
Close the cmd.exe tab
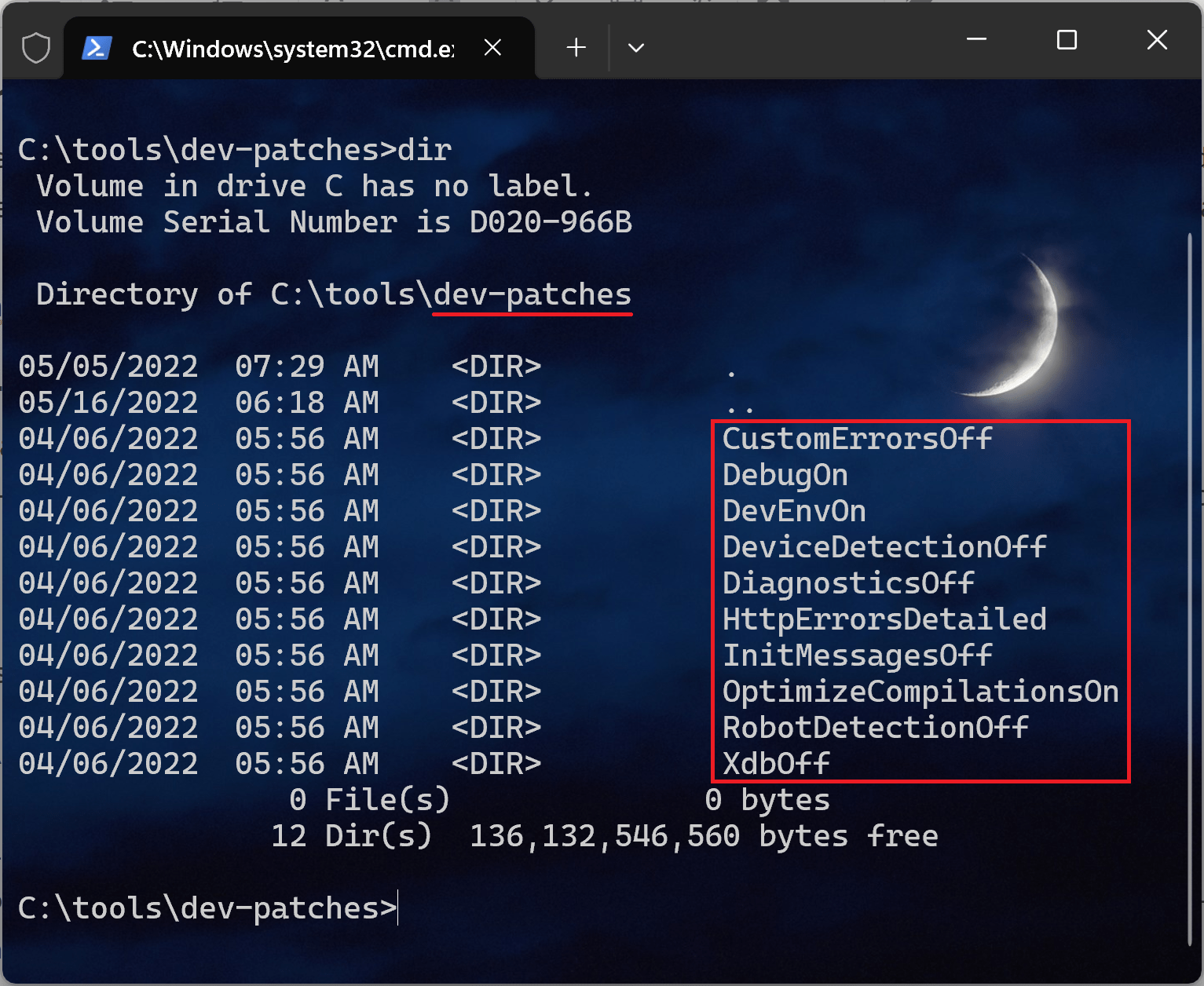(493, 48)
